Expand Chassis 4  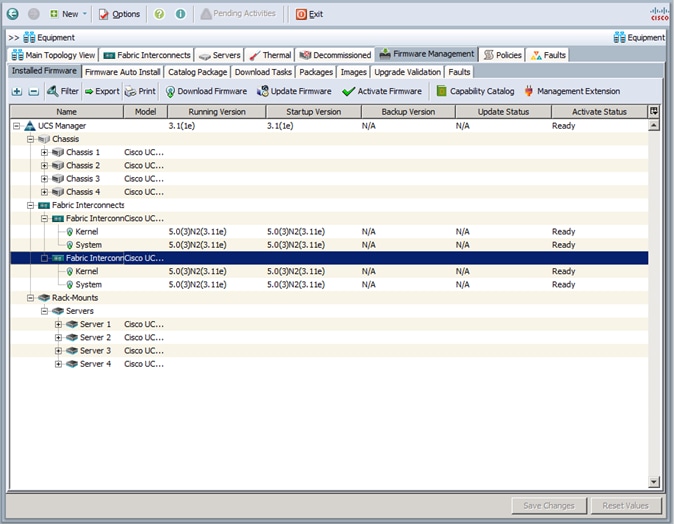point(44,192)
